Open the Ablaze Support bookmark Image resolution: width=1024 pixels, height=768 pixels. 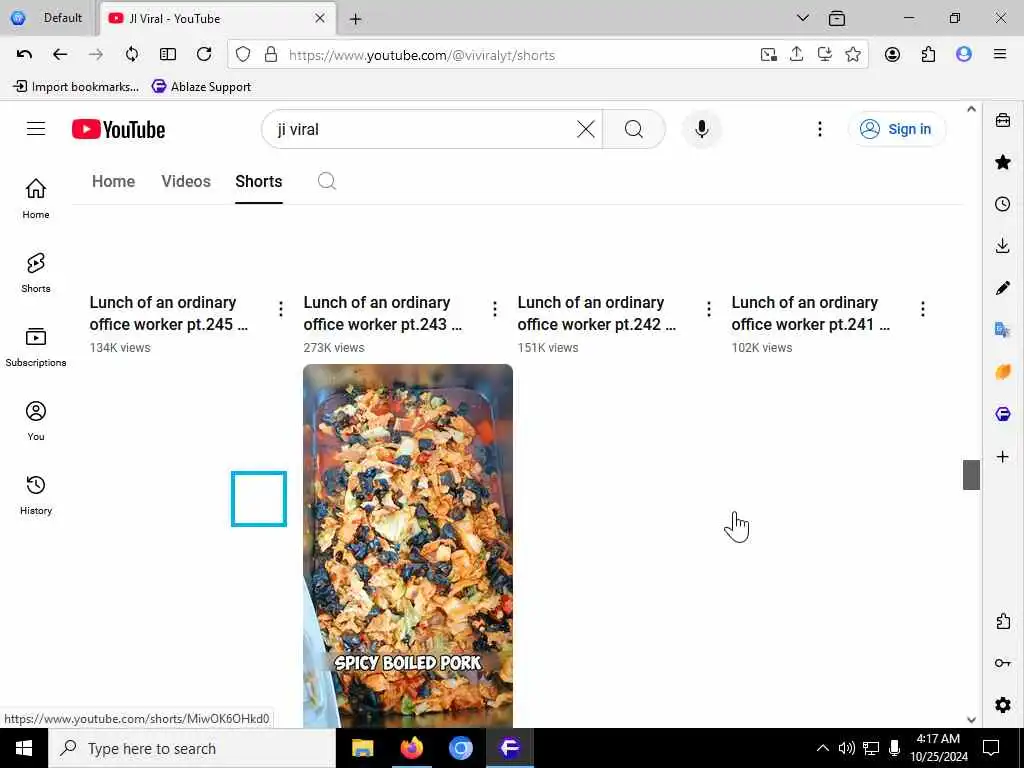coord(201,87)
